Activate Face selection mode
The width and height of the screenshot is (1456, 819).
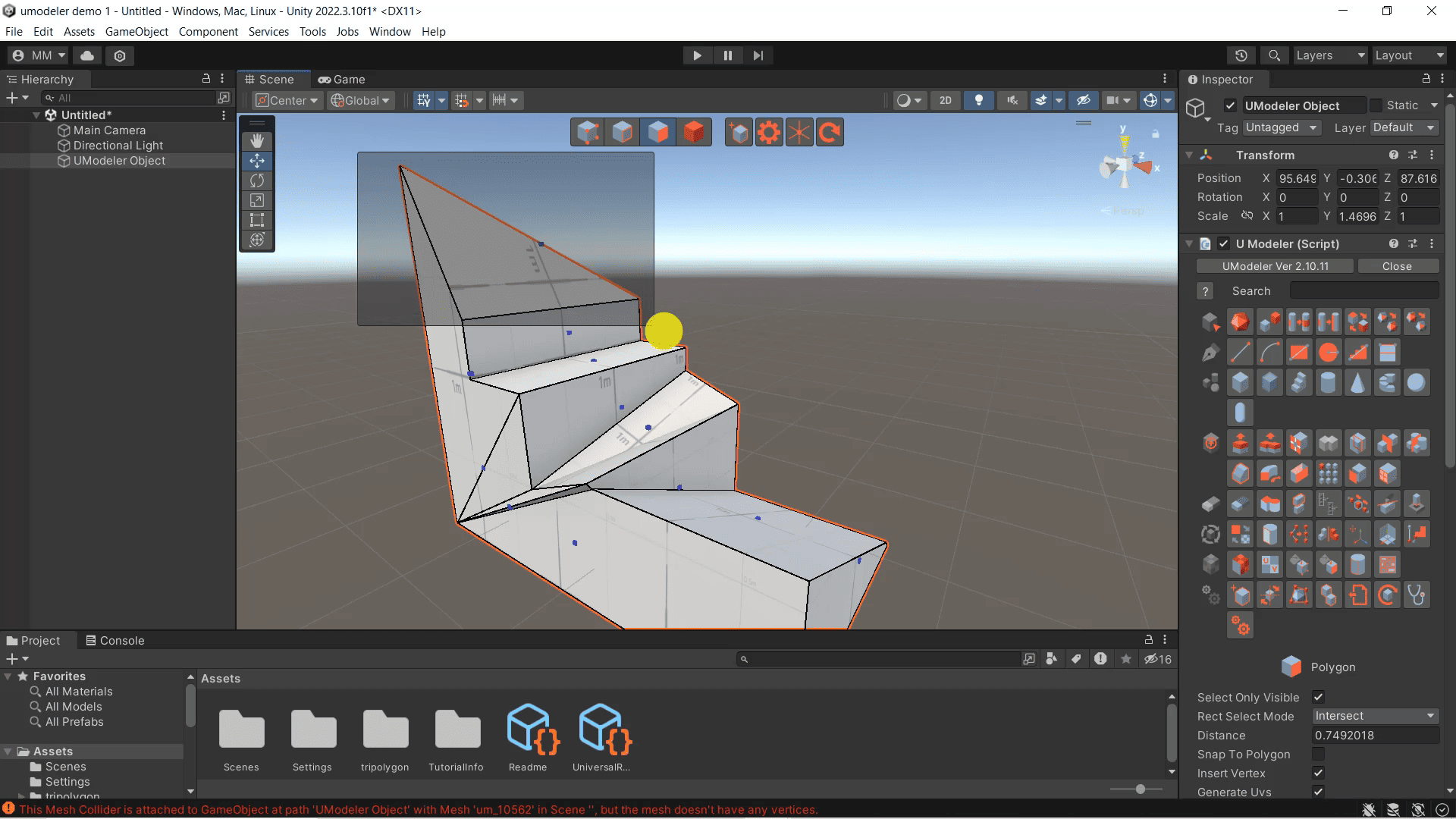pyautogui.click(x=658, y=131)
